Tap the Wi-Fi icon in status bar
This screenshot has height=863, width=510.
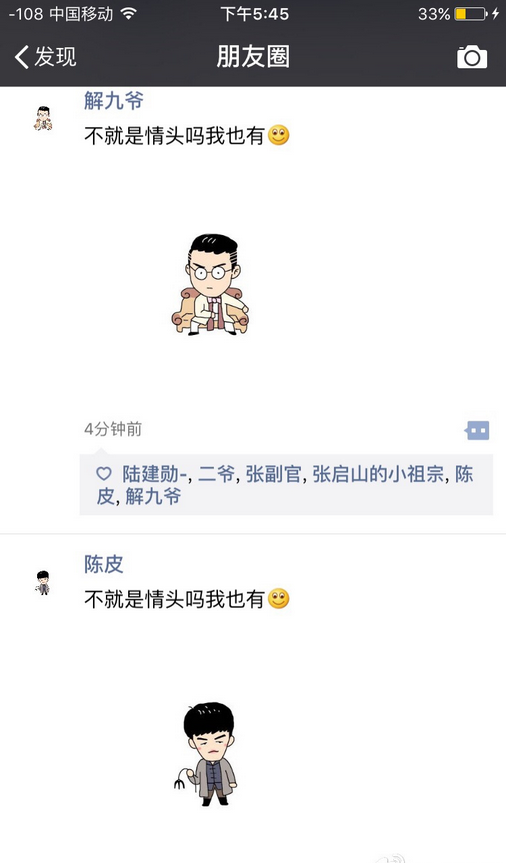click(x=129, y=14)
